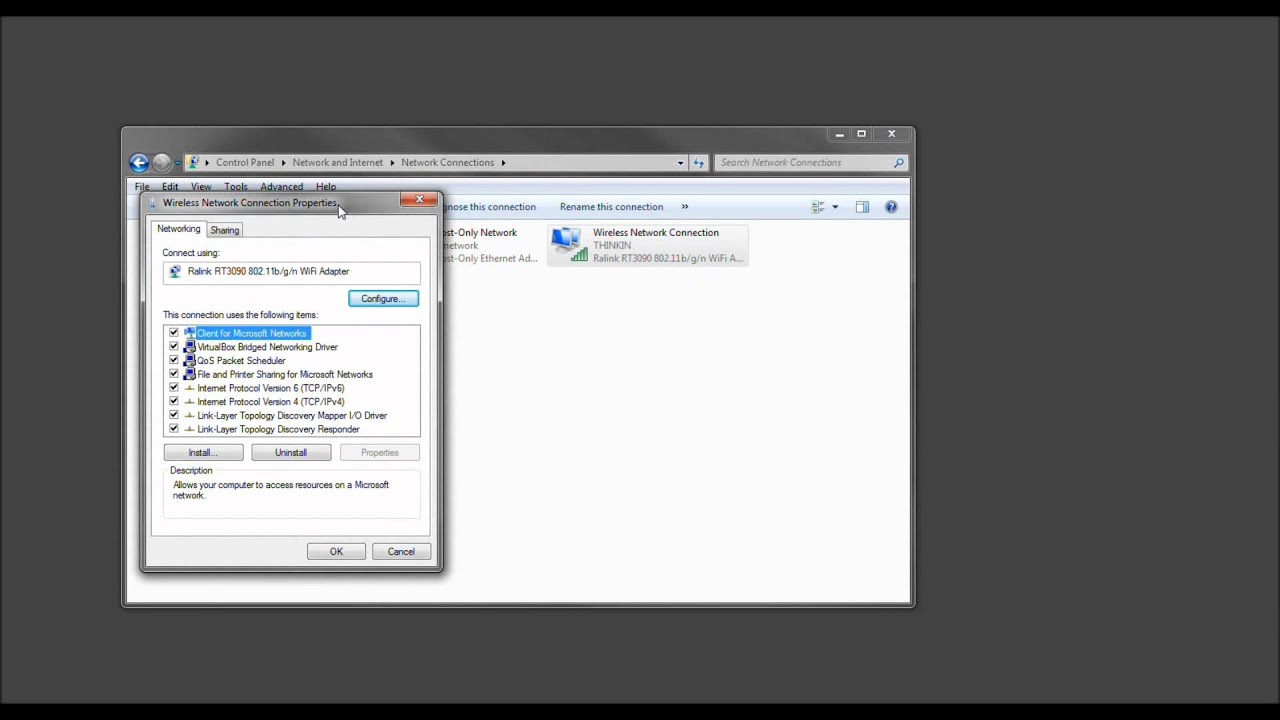The height and width of the screenshot is (720, 1280).
Task: Click the Mapper I/O Driver protocol icon
Action: pyautogui.click(x=189, y=415)
